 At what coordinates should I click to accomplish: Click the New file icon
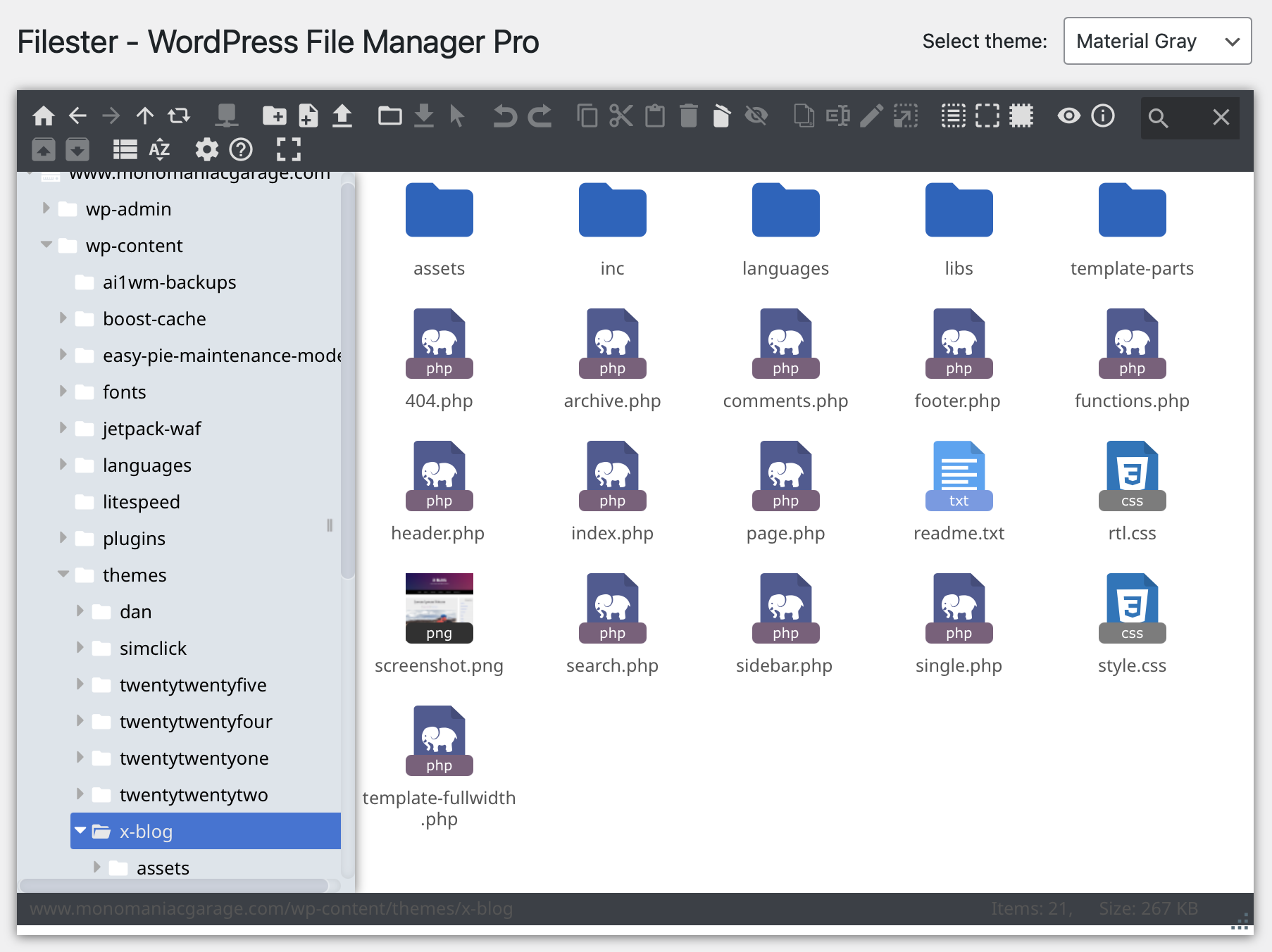(x=308, y=115)
